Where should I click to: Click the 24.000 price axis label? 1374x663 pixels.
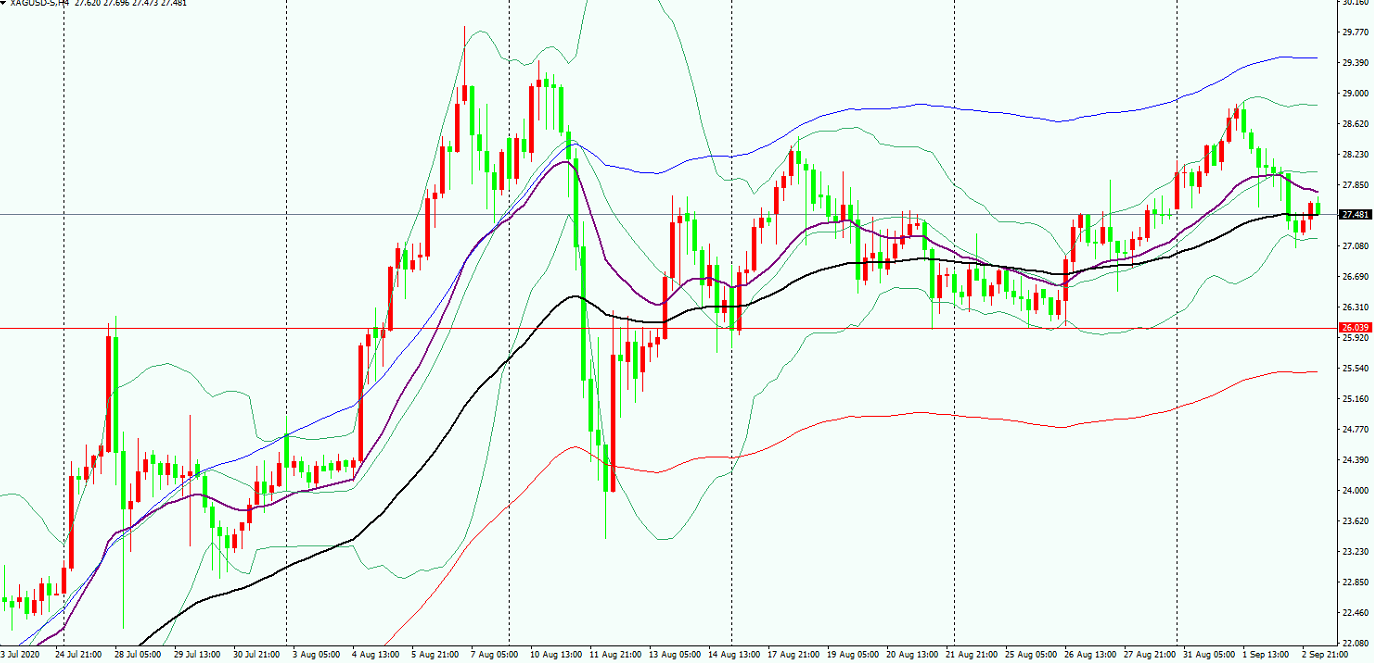click(1355, 491)
